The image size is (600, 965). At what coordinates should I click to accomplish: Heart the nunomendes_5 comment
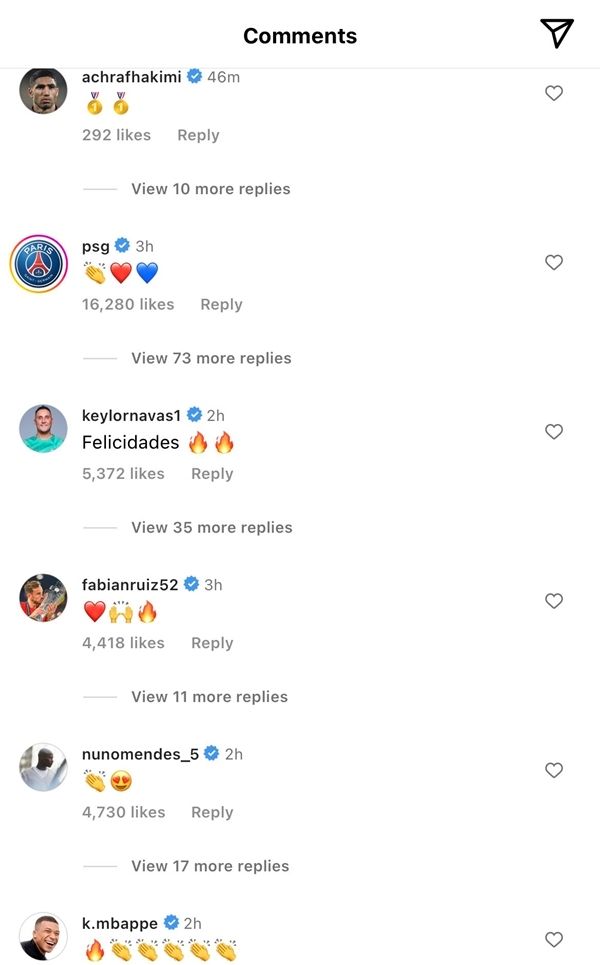[x=554, y=770]
